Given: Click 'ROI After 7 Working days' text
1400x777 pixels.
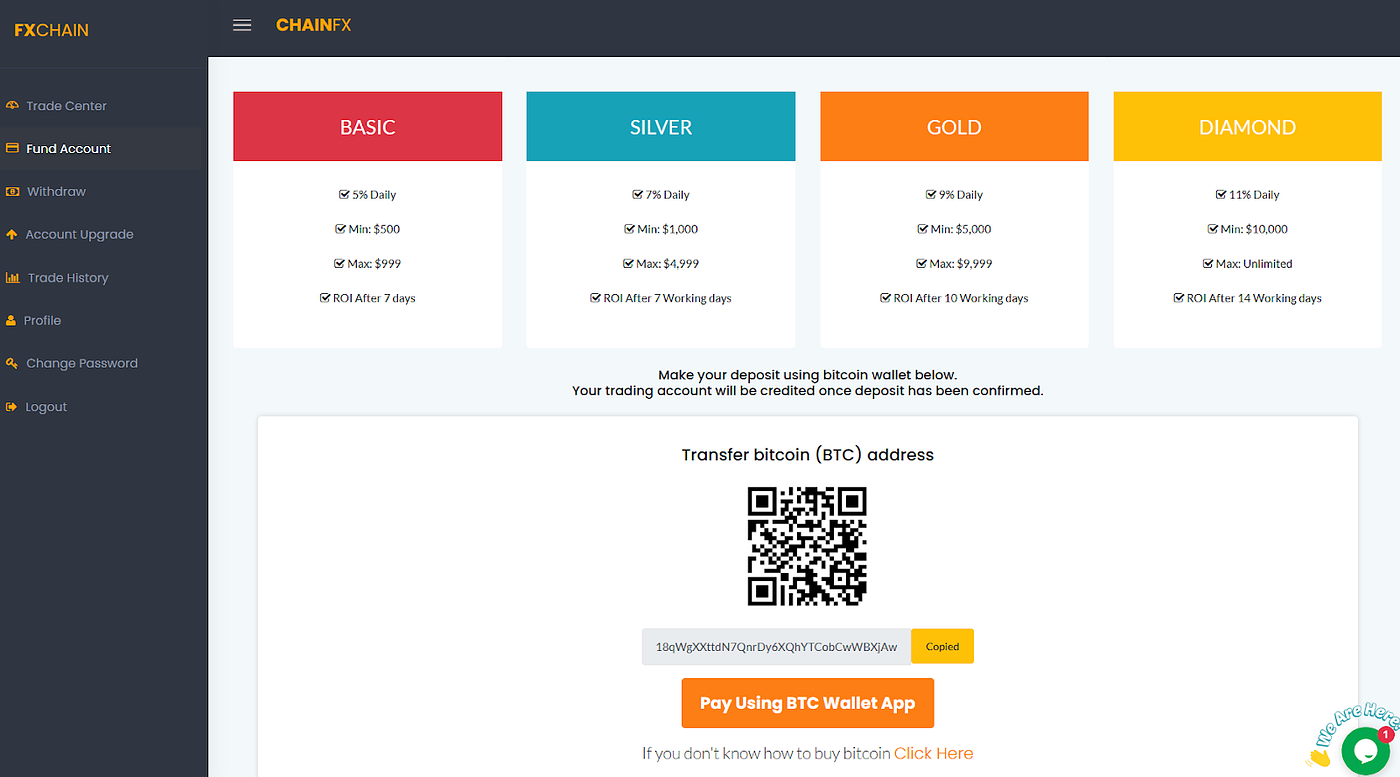Looking at the screenshot, I should pos(667,298).
